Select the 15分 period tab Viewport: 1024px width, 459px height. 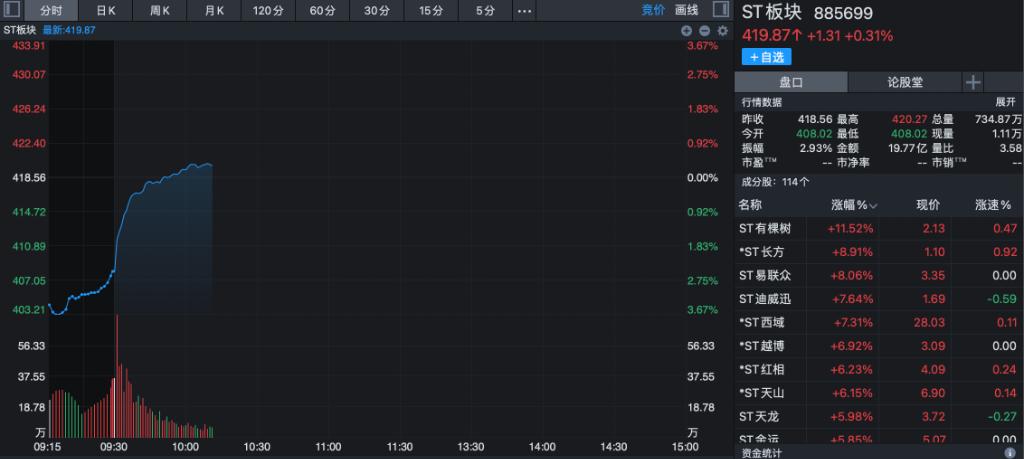[431, 10]
